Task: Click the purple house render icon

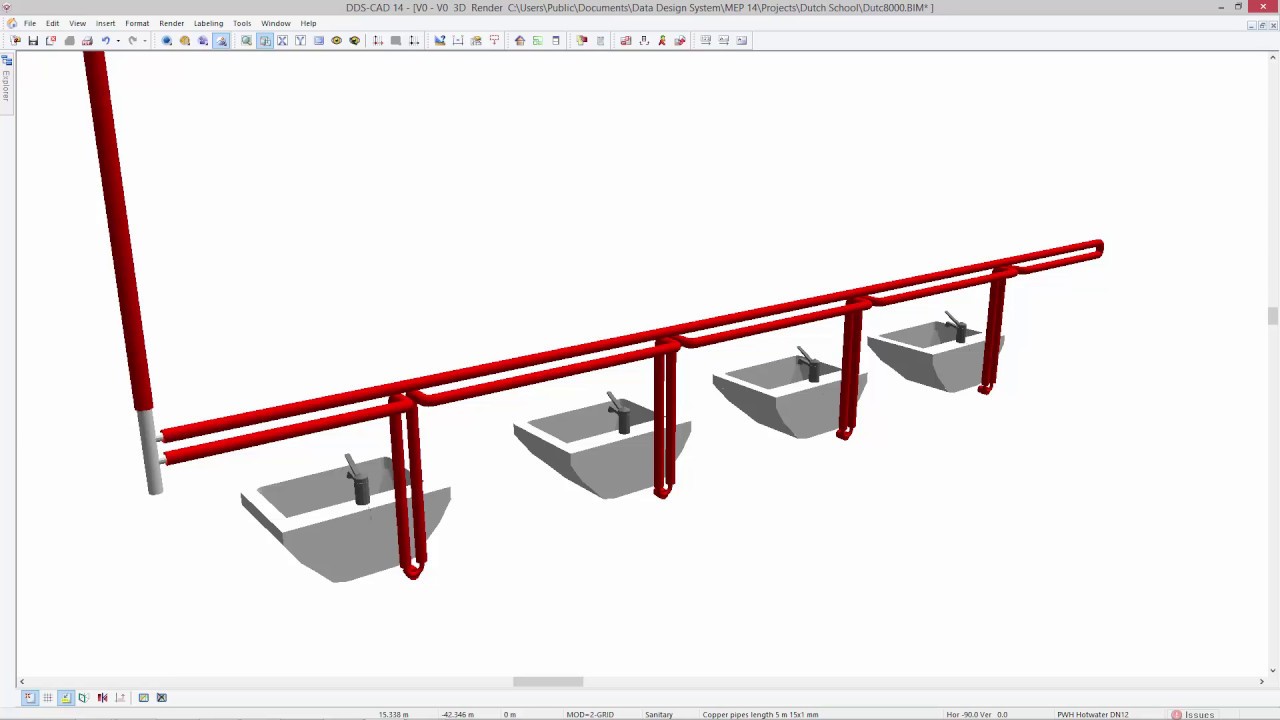Action: [203, 40]
